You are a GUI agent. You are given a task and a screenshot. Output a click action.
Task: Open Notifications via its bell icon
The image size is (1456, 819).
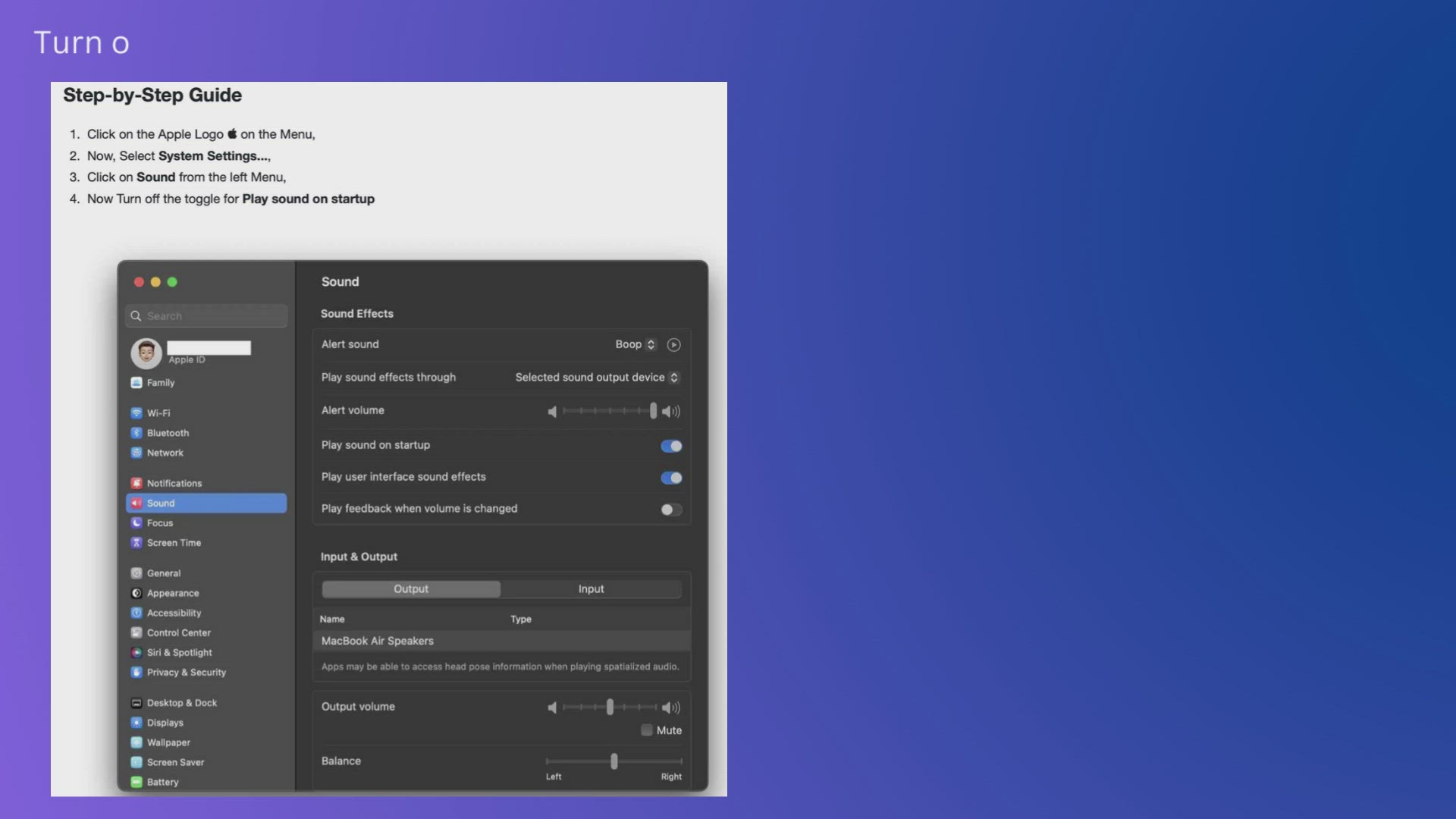136,483
